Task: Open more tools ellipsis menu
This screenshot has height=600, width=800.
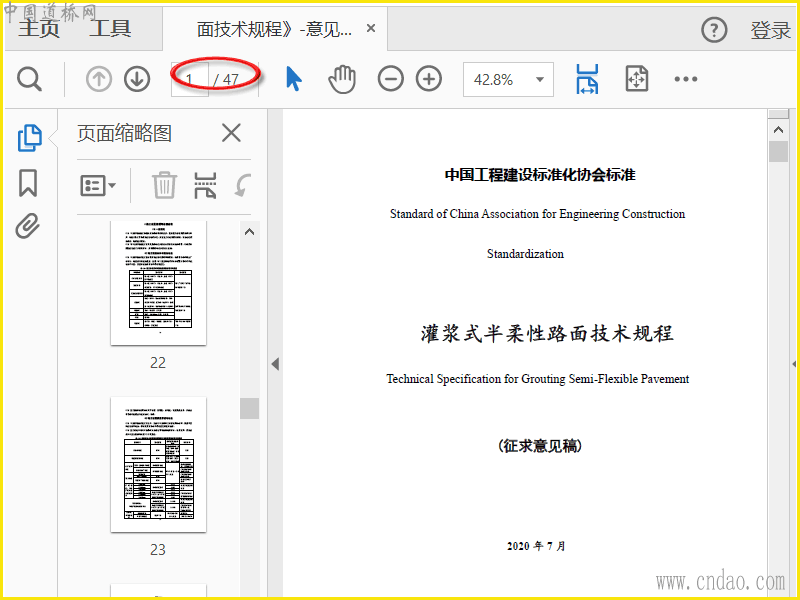Action: point(686,79)
